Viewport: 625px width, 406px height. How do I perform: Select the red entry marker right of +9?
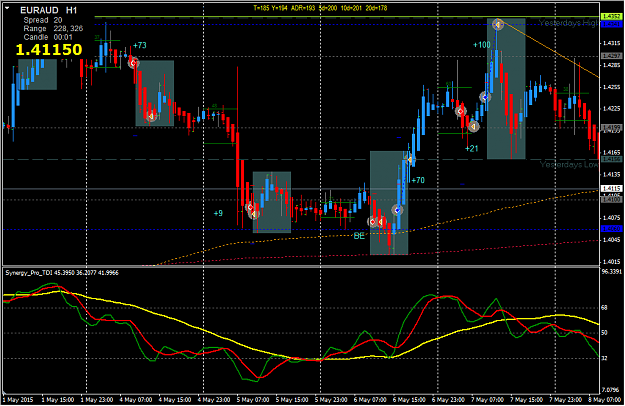click(x=250, y=207)
